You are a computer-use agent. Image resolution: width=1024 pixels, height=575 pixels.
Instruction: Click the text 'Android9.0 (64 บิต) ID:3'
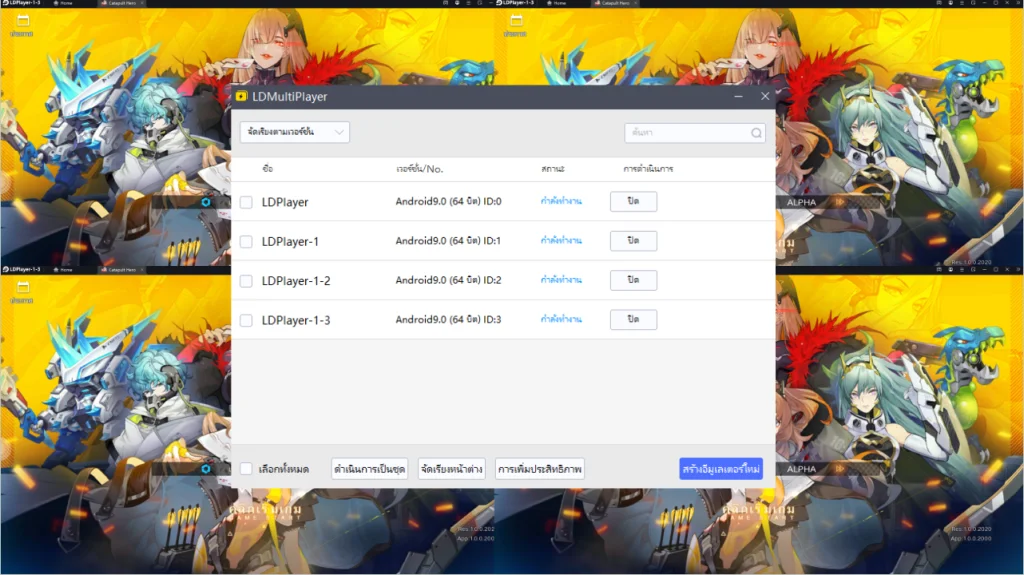coord(448,319)
